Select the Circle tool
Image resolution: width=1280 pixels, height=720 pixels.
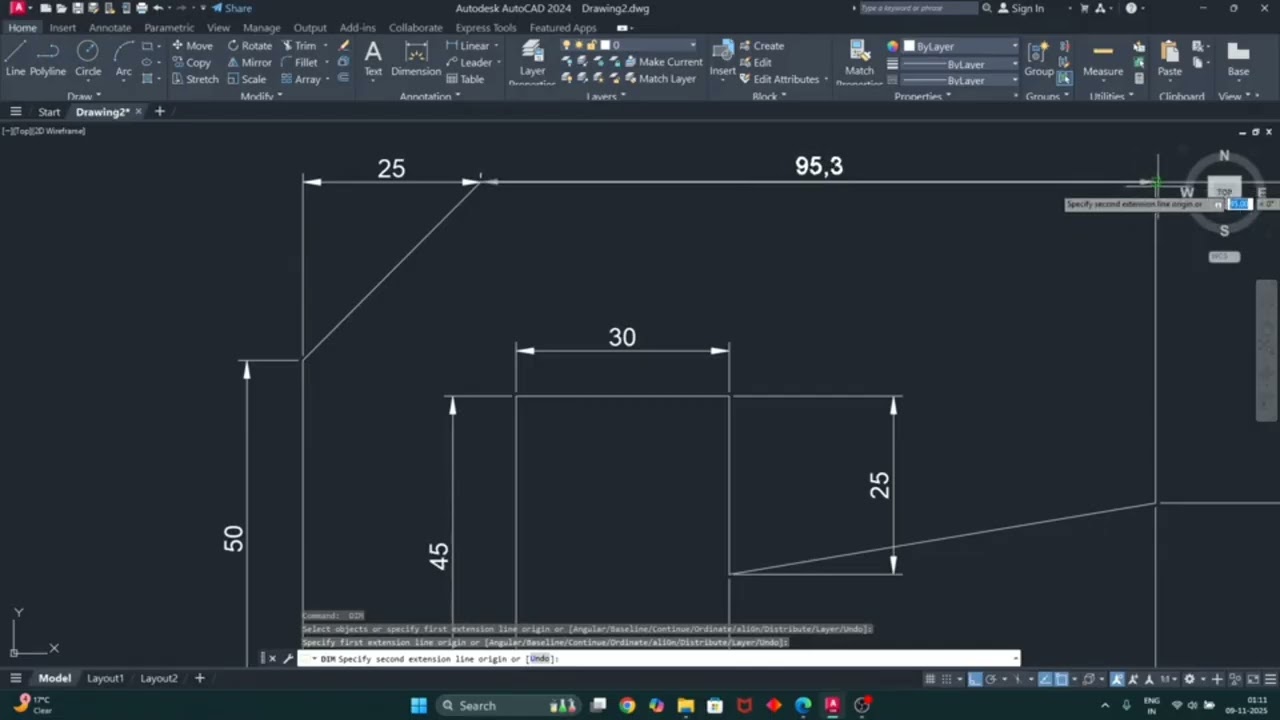coord(88,59)
